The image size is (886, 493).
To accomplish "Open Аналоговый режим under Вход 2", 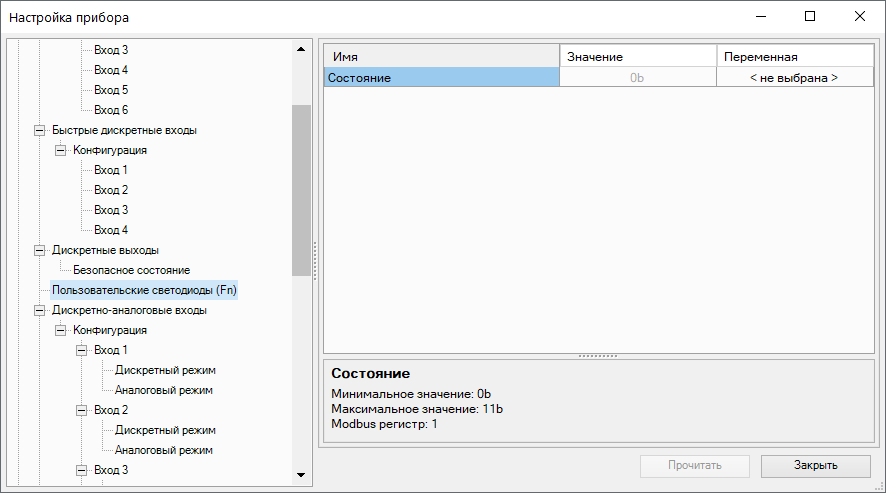I will (163, 450).
